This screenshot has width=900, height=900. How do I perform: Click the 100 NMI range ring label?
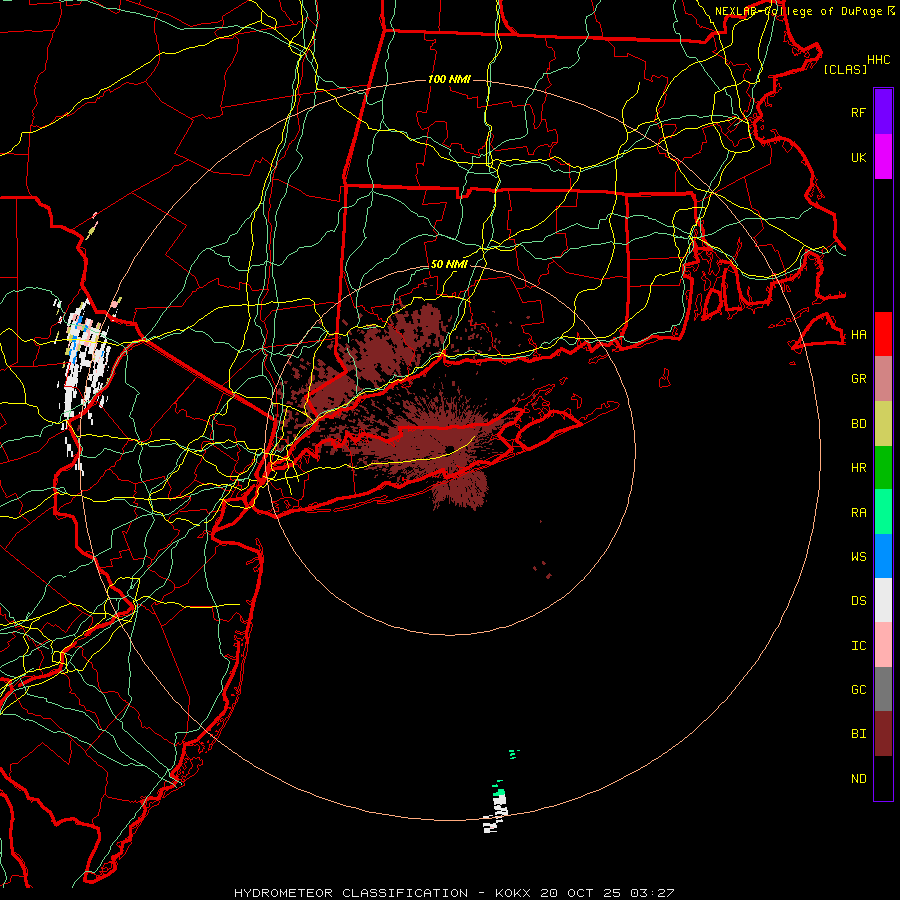pyautogui.click(x=449, y=79)
